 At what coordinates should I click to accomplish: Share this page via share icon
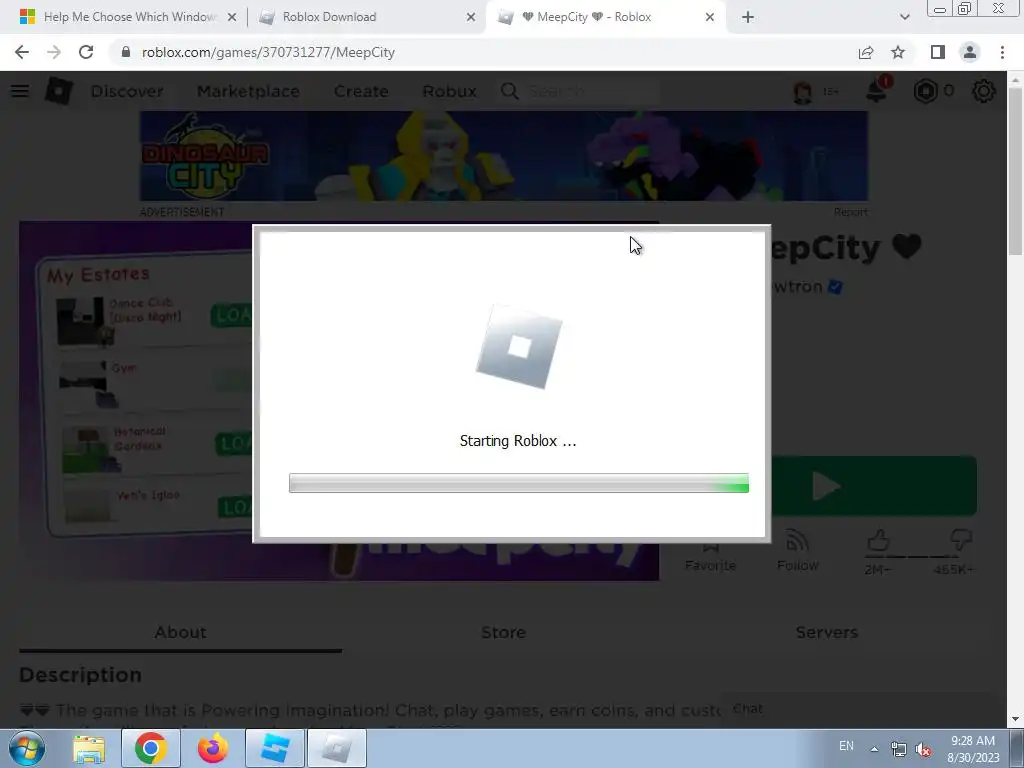pos(866,52)
